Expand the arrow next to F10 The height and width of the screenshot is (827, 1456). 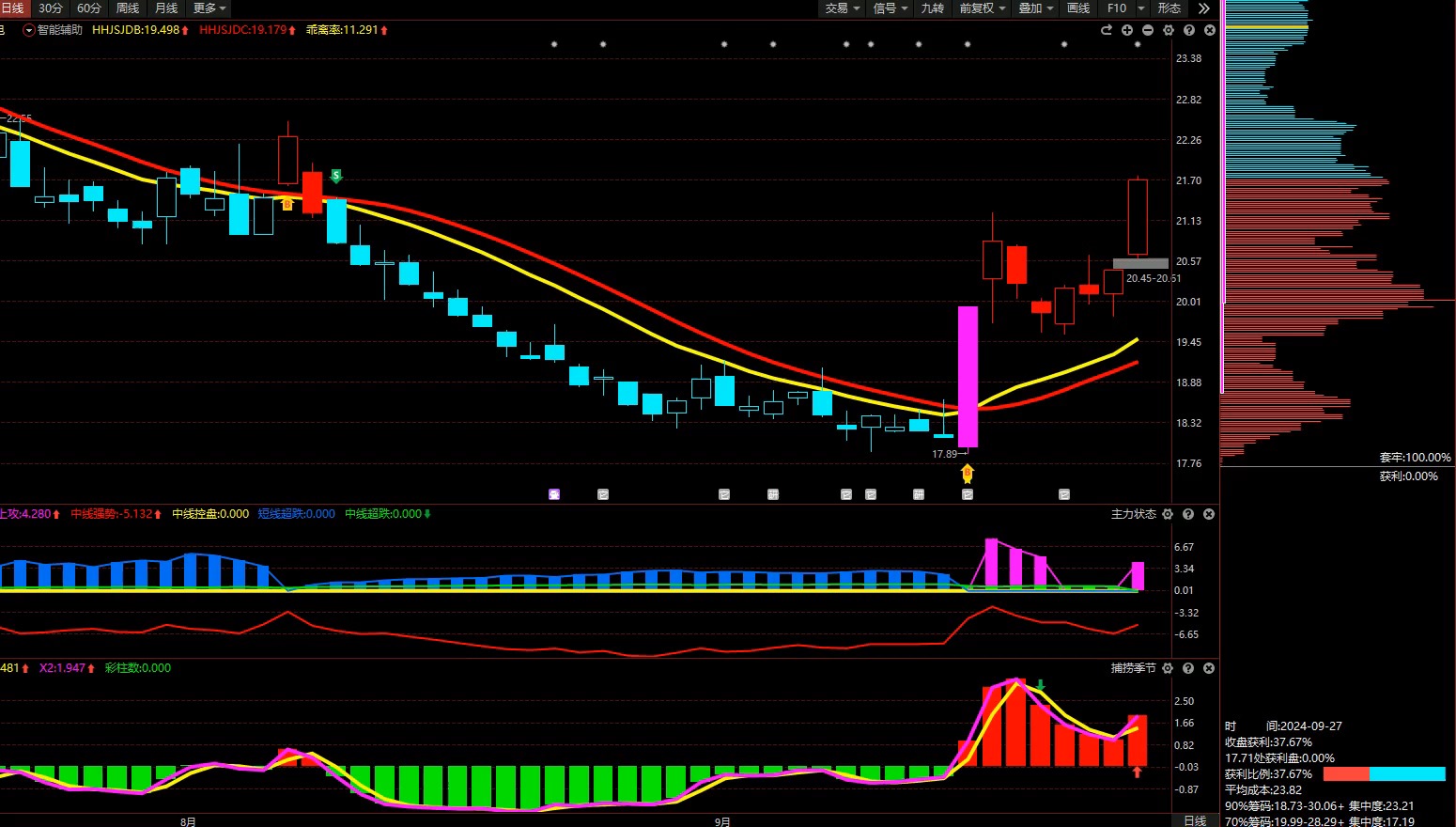(x=1141, y=8)
